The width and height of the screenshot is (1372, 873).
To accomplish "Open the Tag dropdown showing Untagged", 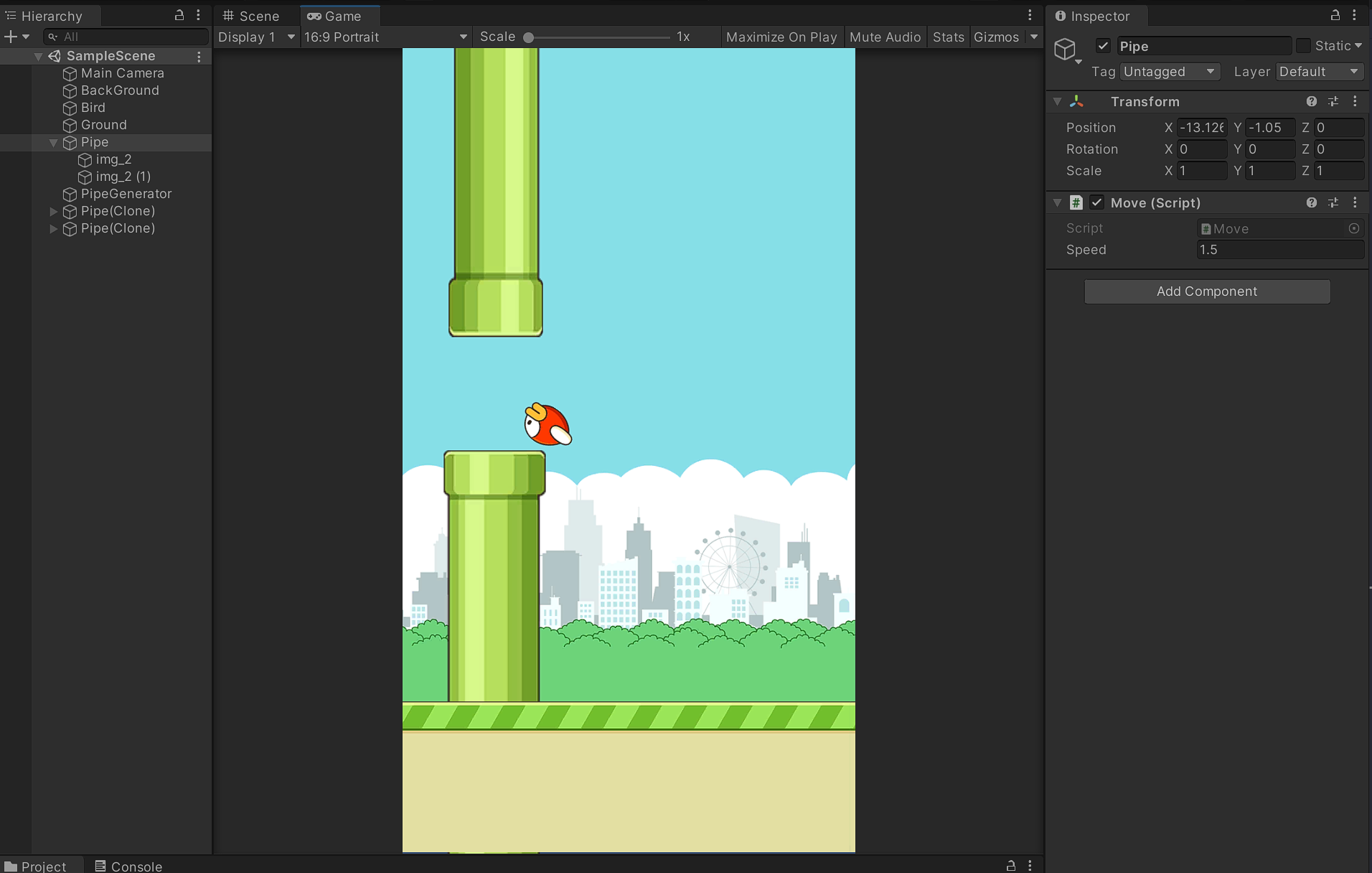I will [1169, 72].
